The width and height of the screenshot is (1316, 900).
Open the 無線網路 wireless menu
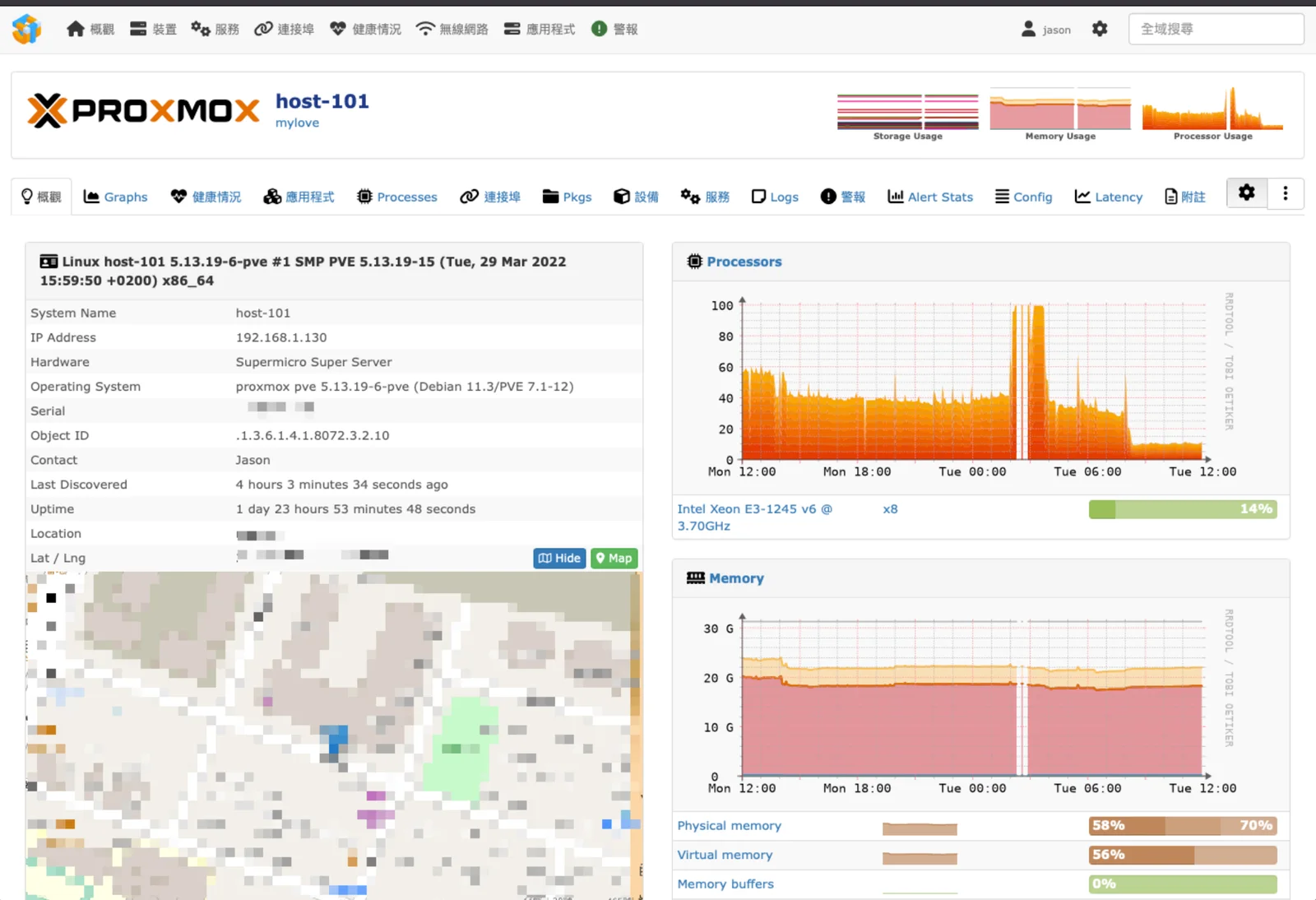452,29
